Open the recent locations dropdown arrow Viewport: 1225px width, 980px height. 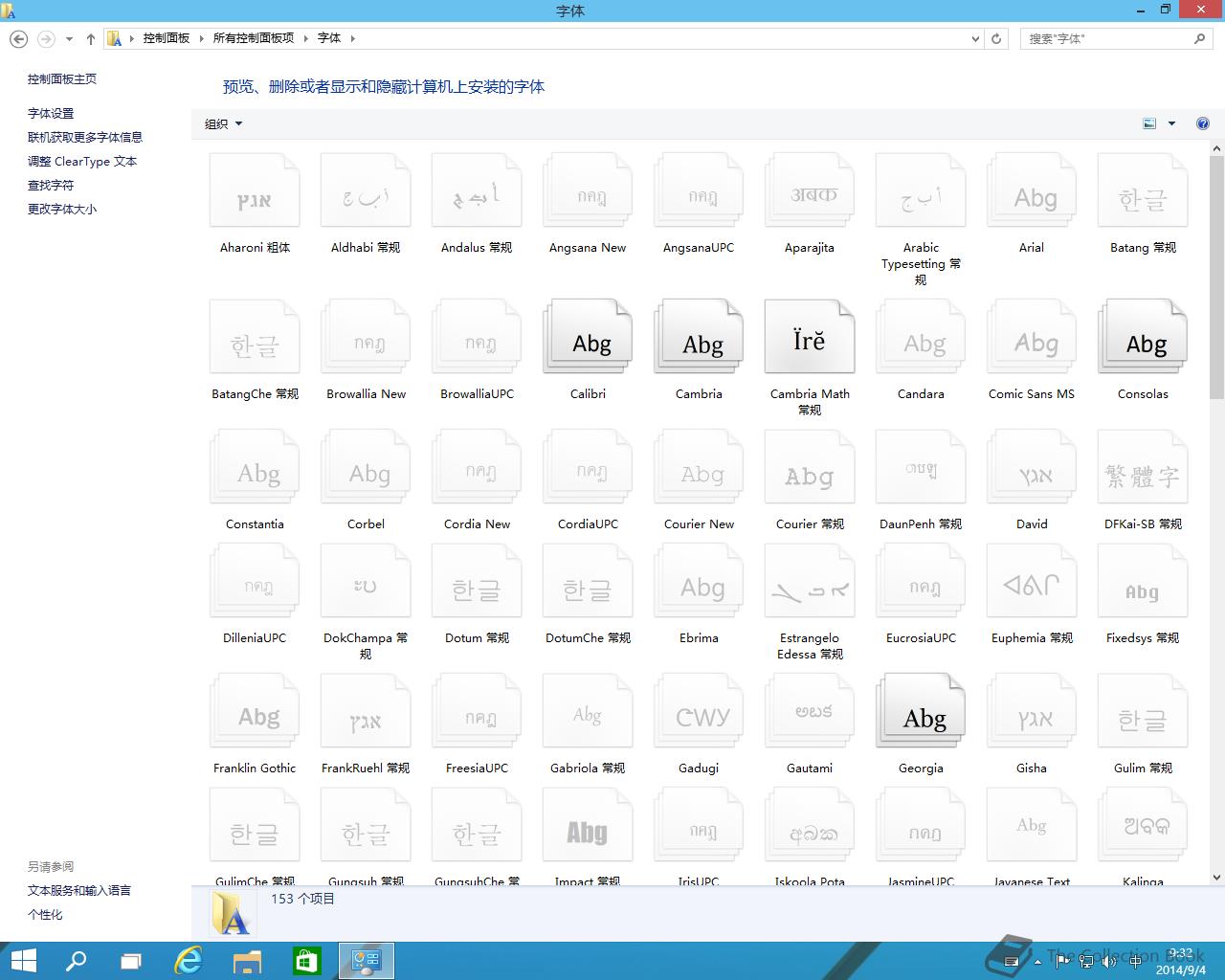point(69,39)
